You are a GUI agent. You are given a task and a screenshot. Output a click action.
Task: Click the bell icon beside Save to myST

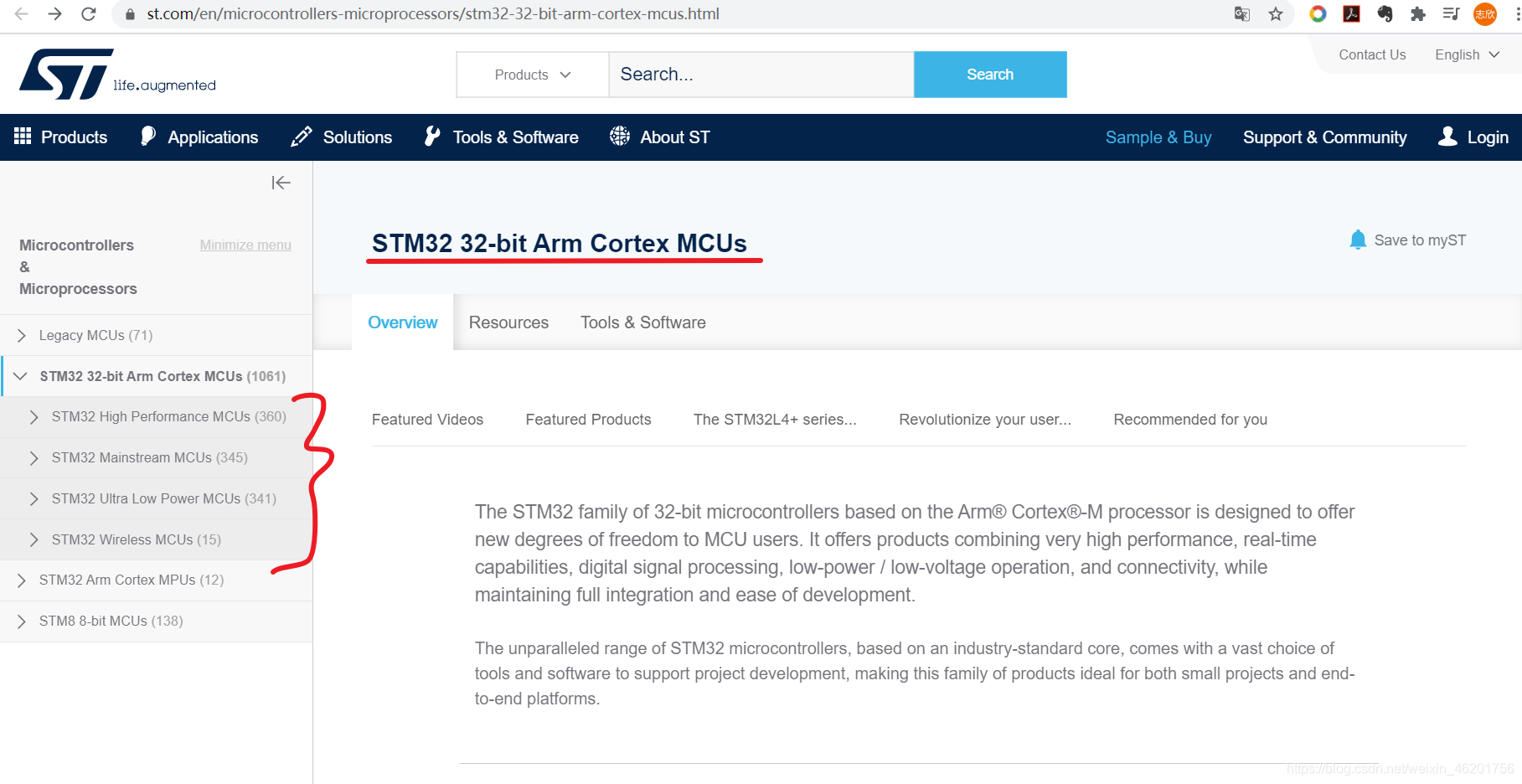pyautogui.click(x=1358, y=240)
